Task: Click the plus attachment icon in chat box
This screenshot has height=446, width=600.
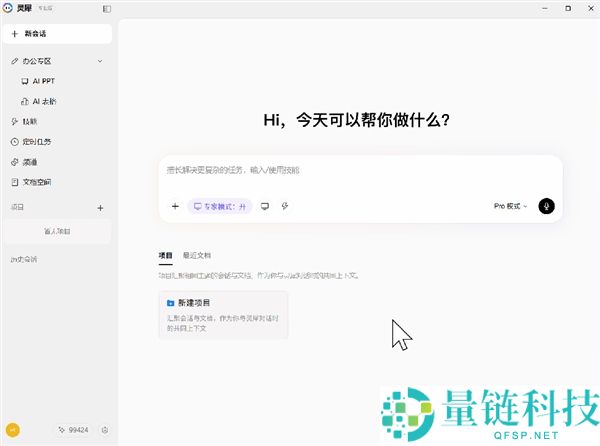Action: pos(175,207)
